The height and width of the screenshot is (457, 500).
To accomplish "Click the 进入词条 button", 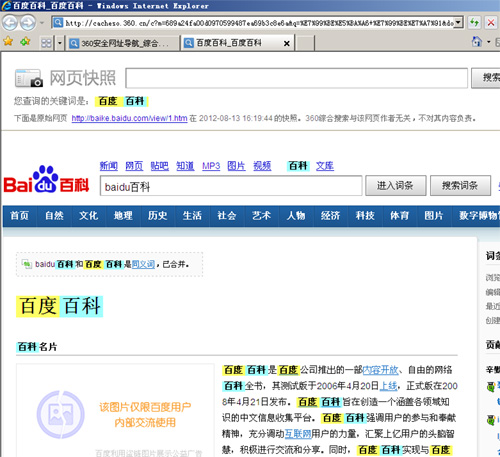I will (395, 186).
